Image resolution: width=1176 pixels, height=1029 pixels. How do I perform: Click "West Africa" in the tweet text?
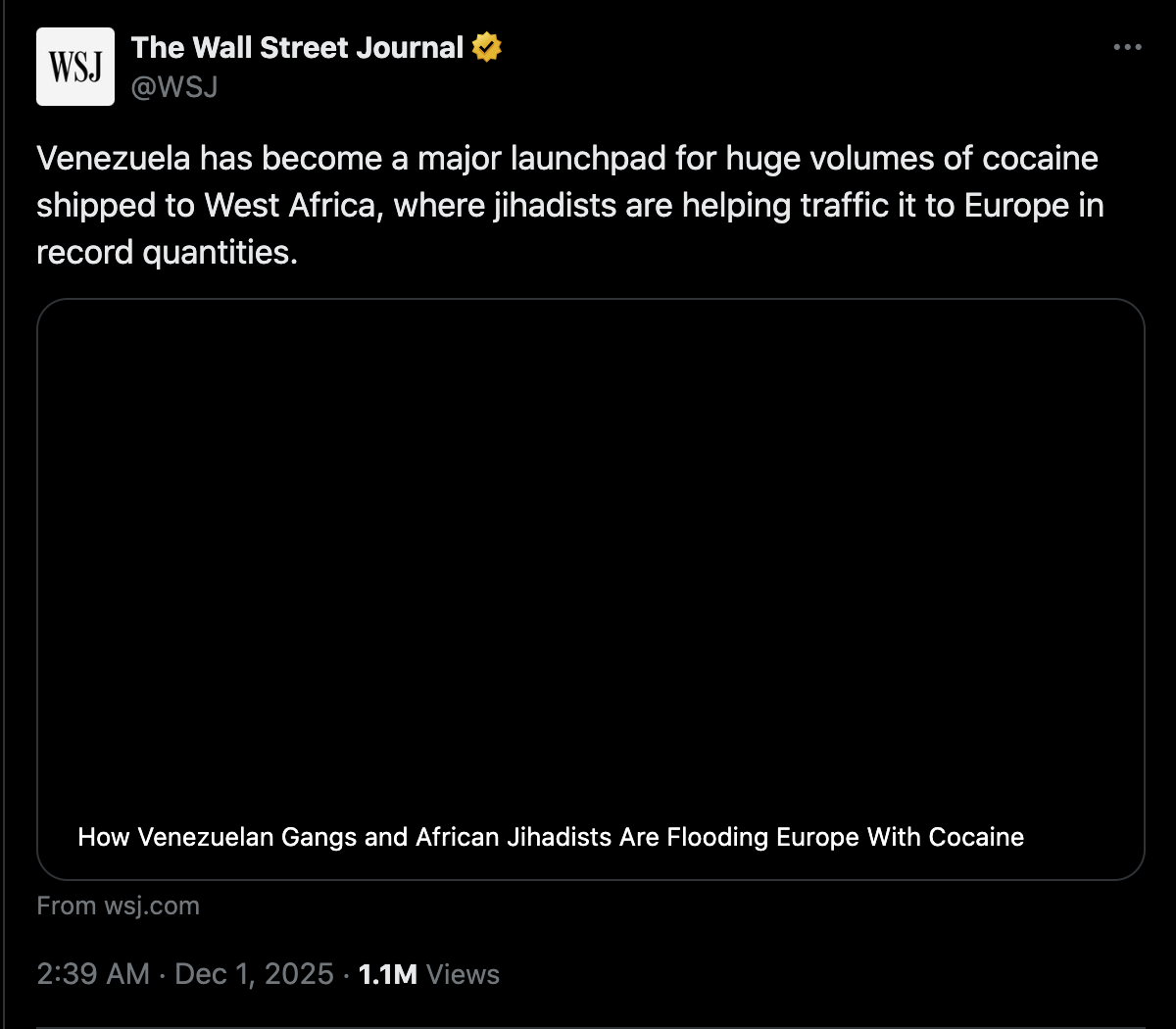click(291, 206)
